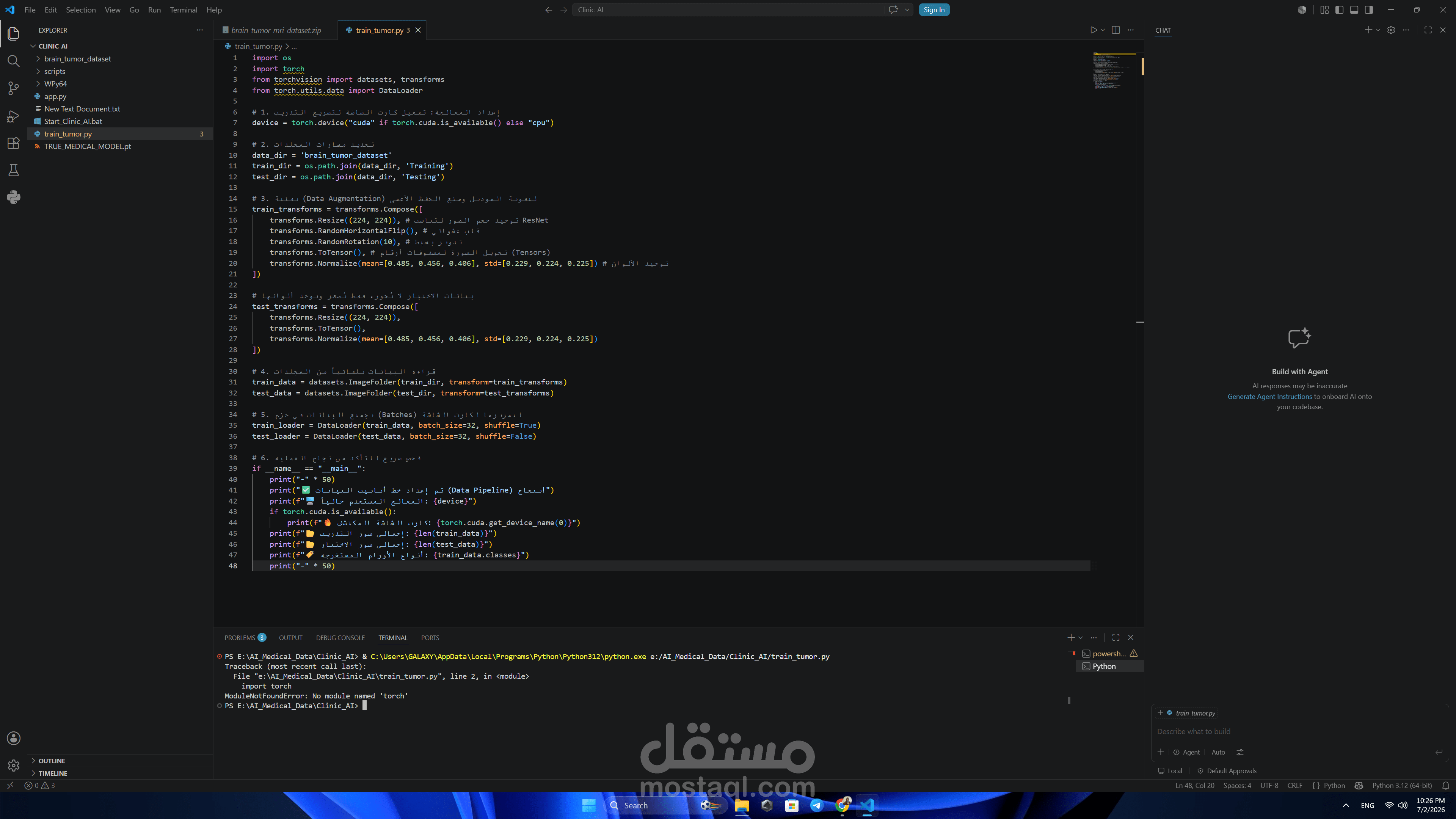Click the Sign In button

(934, 9)
